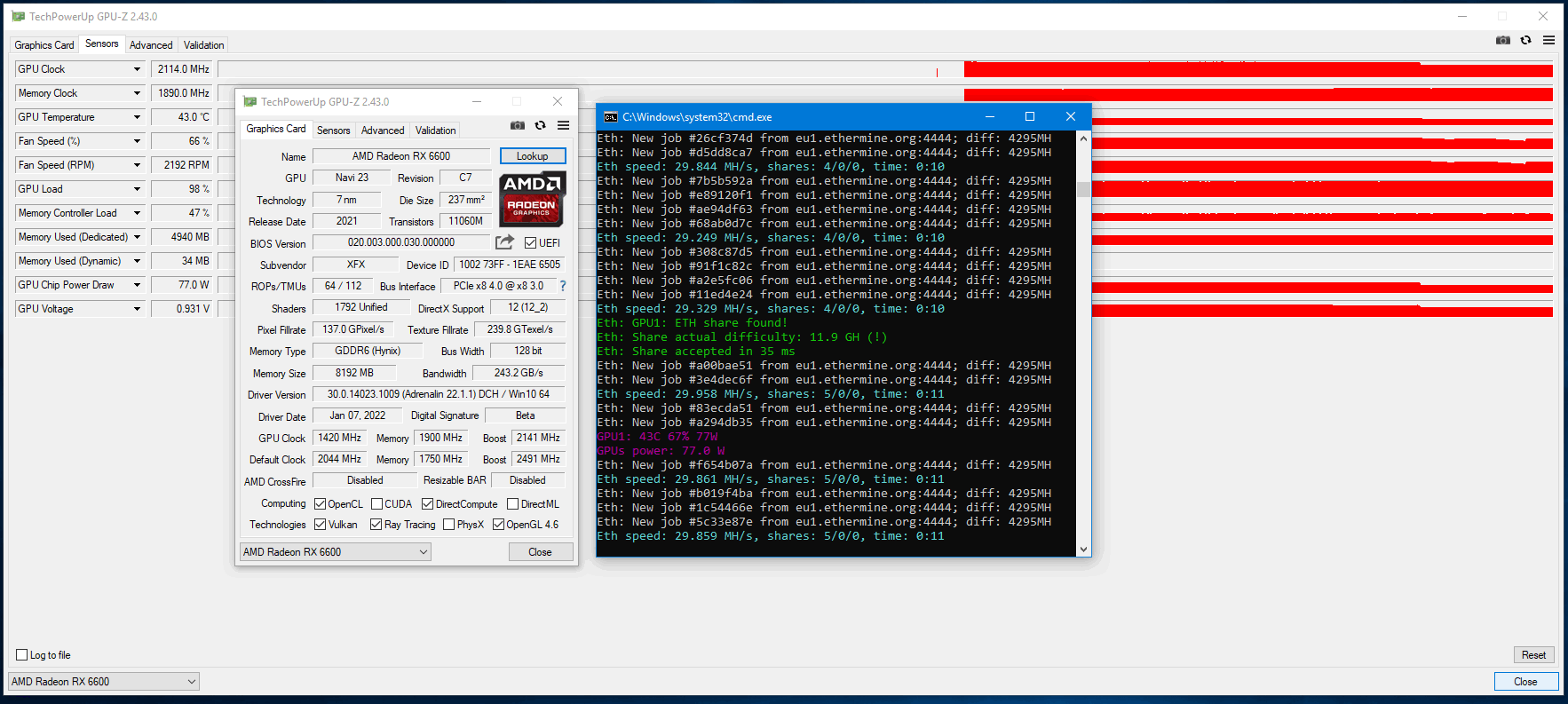This screenshot has width=1568, height=704.
Task: Toggle the OpenGL 4.6 checkbox
Action: click(x=498, y=524)
